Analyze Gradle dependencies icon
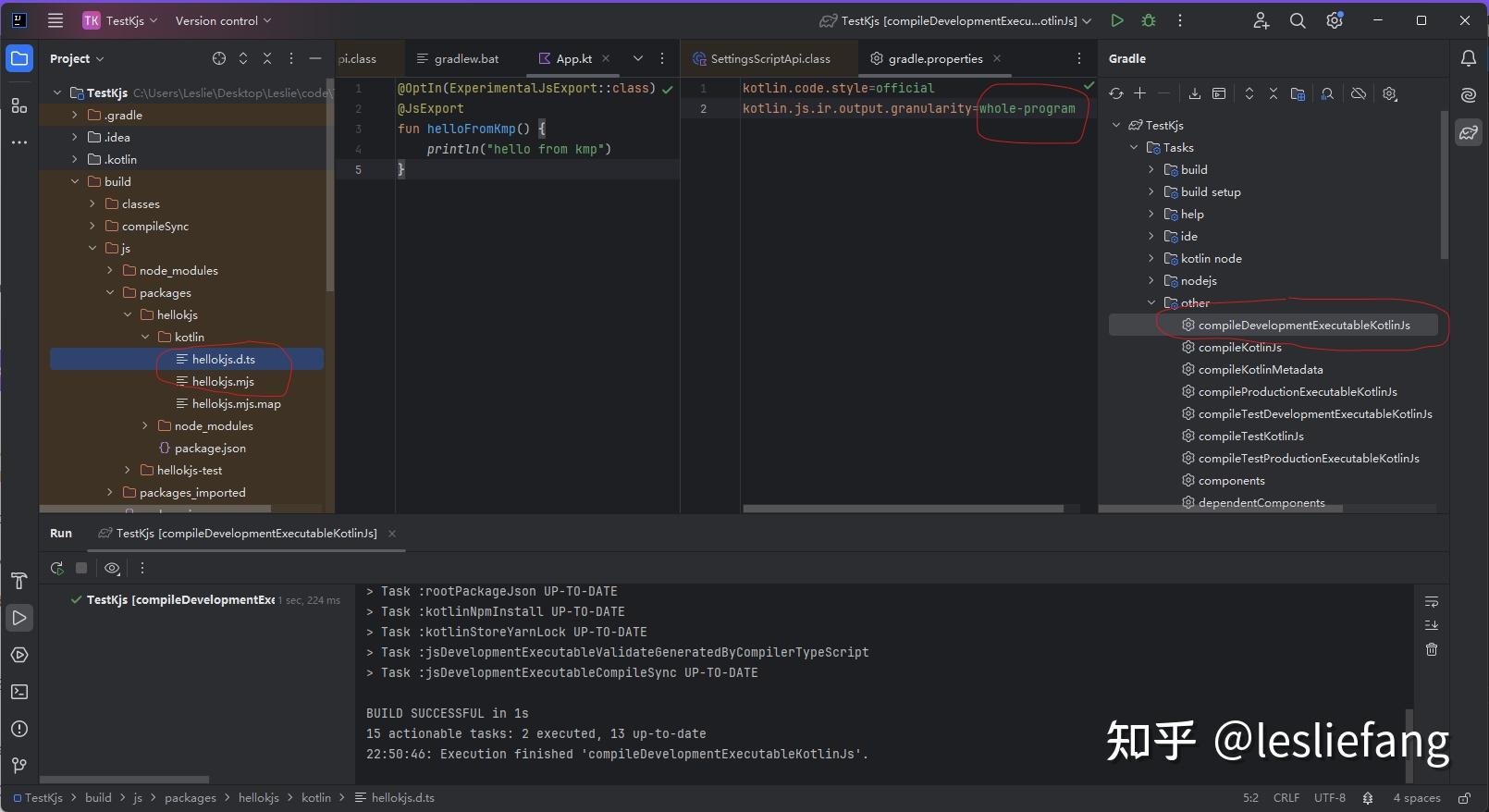This screenshot has height=812, width=1489. (1328, 93)
